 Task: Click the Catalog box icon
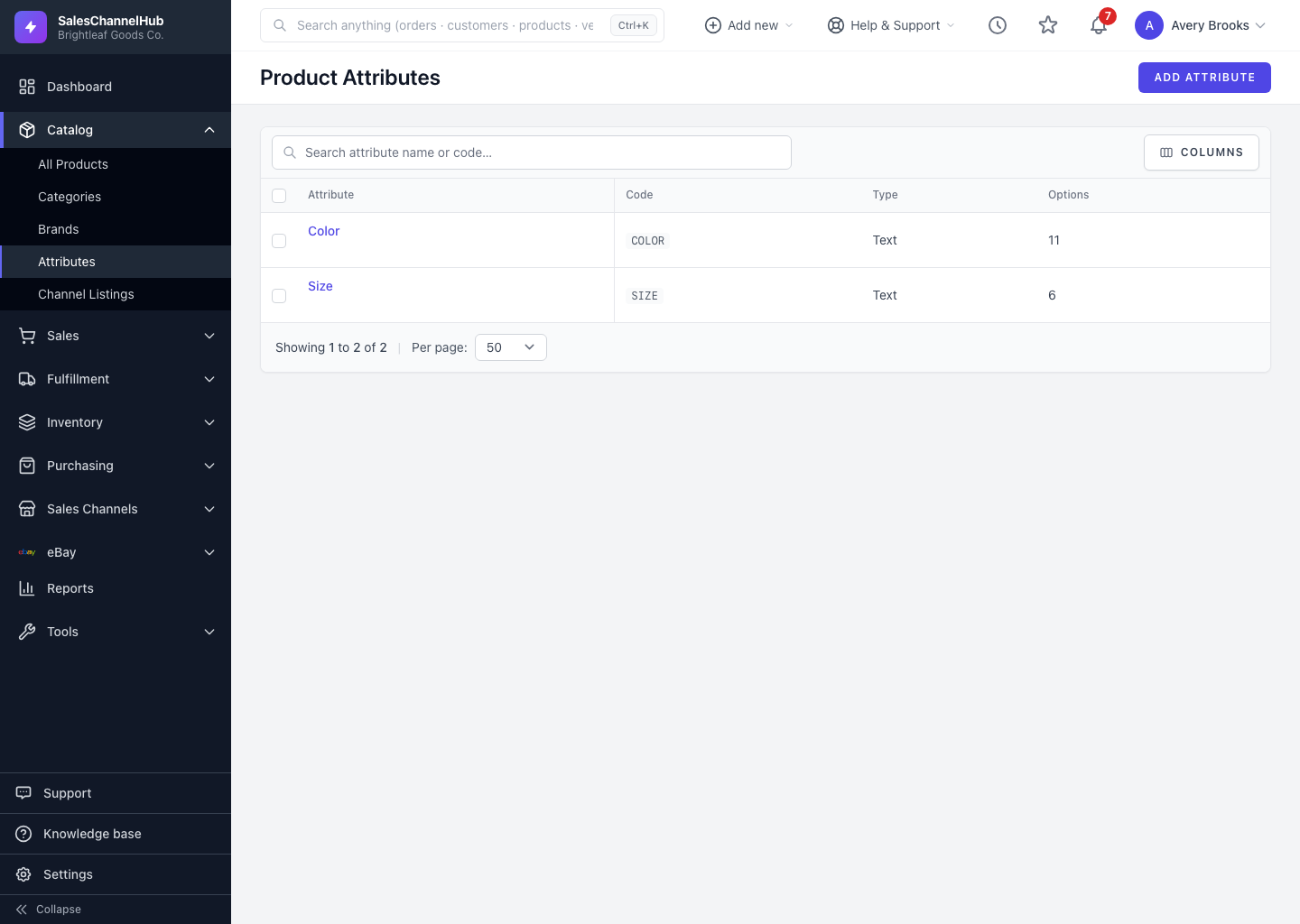coord(27,130)
